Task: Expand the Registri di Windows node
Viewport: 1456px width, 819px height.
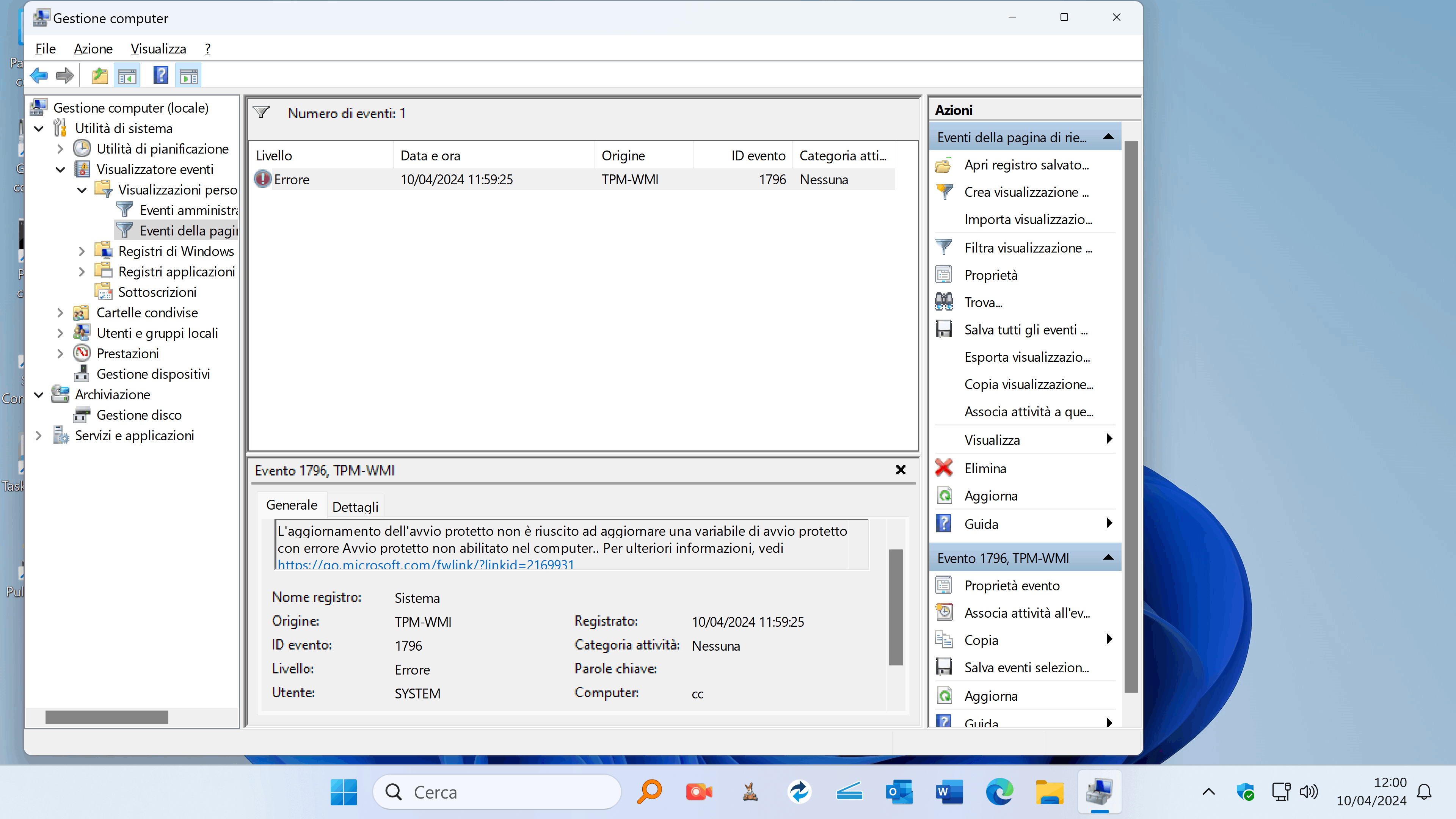Action: [x=82, y=251]
